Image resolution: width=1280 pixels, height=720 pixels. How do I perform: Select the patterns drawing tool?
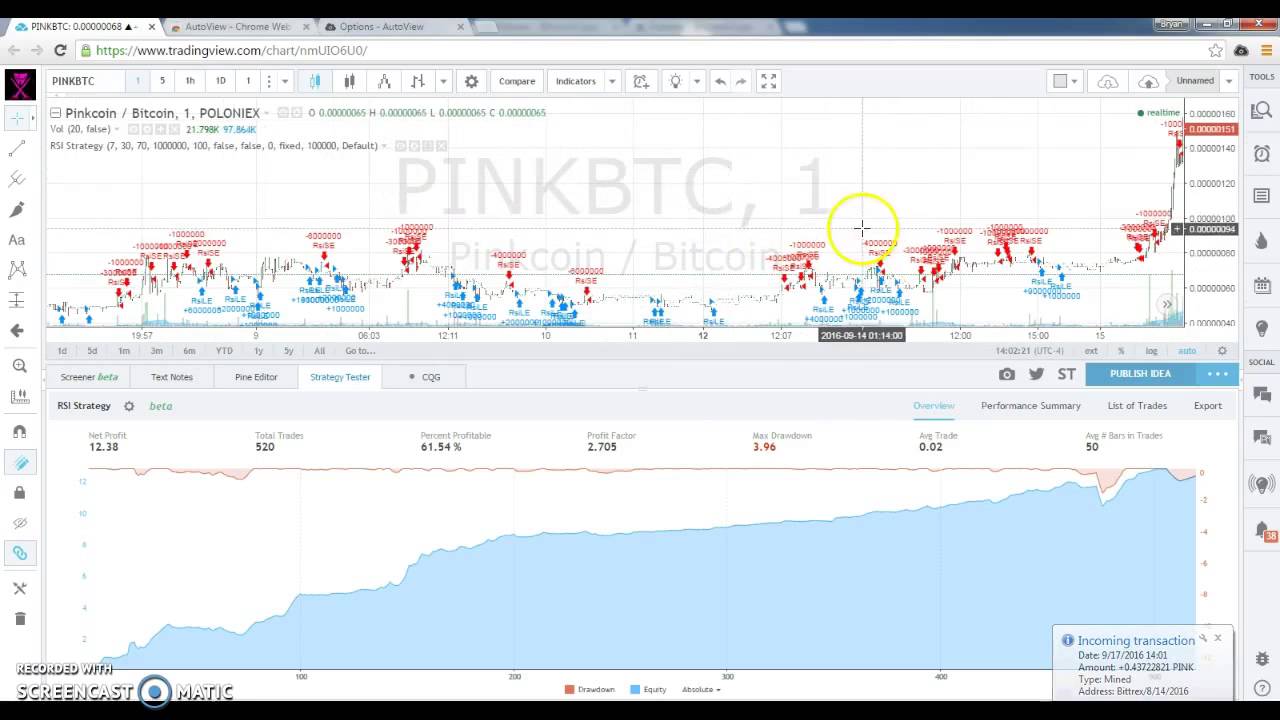tap(18, 269)
